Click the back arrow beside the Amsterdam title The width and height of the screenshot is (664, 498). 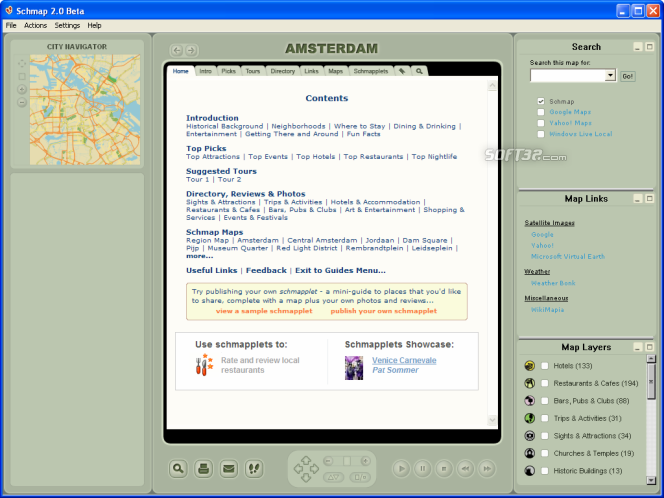point(177,50)
